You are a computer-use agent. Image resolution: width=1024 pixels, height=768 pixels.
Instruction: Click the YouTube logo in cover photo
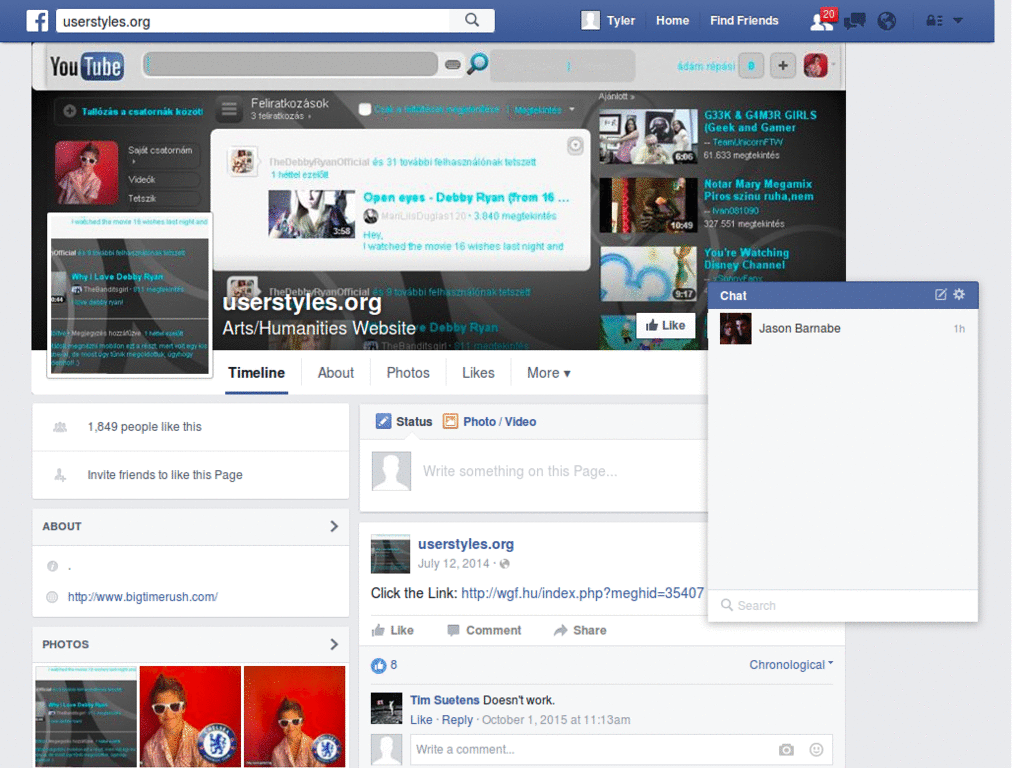pyautogui.click(x=86, y=66)
